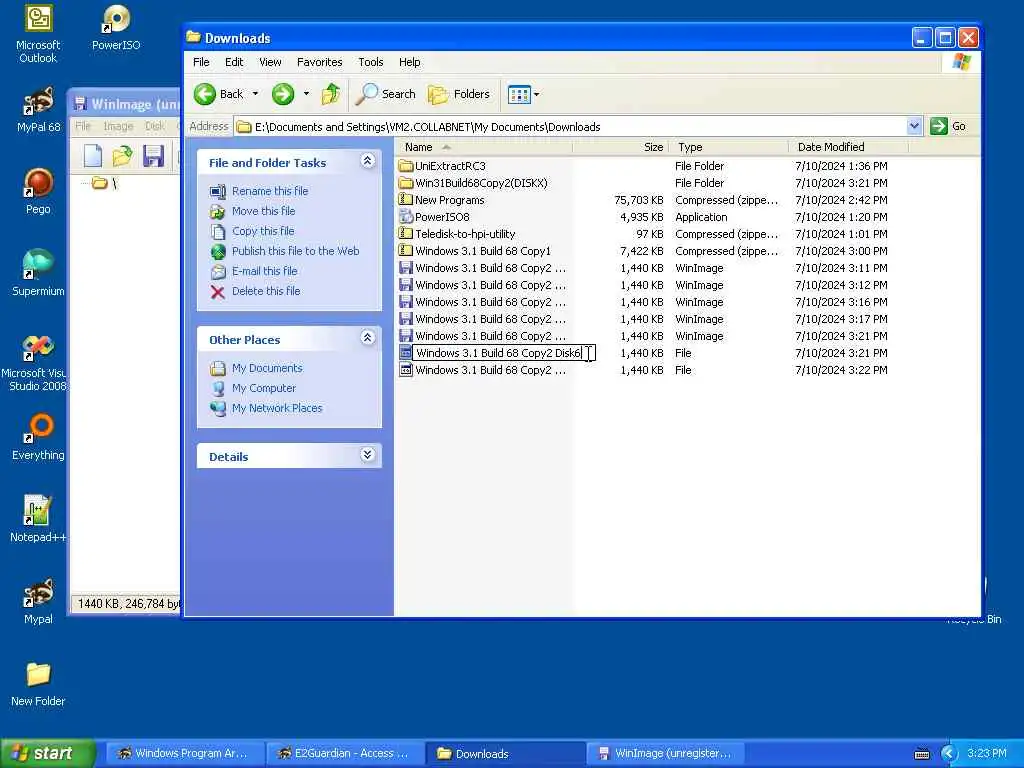Select the PowerISO8 application icon
Image resolution: width=1024 pixels, height=768 pixels.
point(406,216)
